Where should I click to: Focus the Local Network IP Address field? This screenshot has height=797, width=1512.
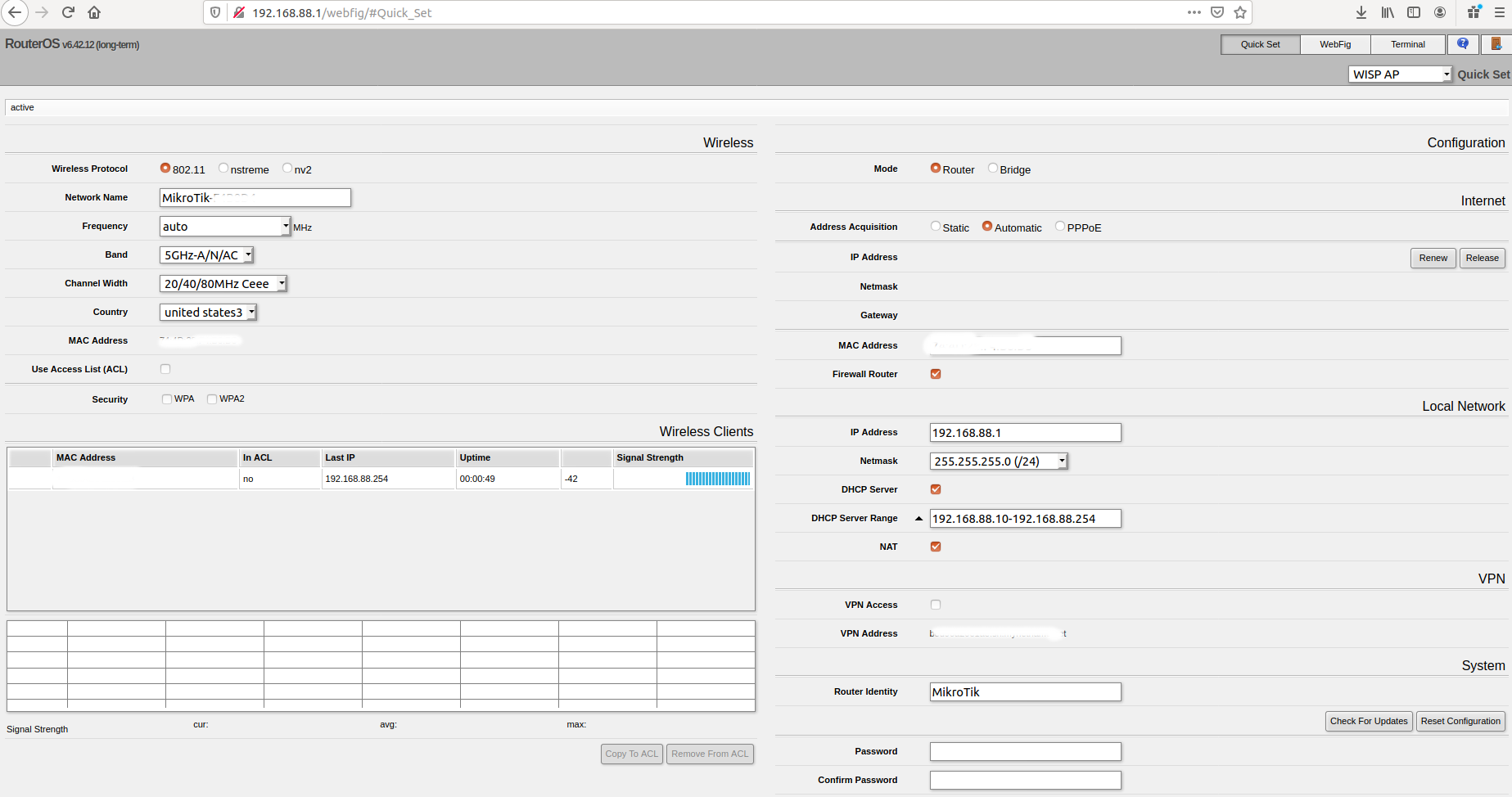pos(1026,432)
